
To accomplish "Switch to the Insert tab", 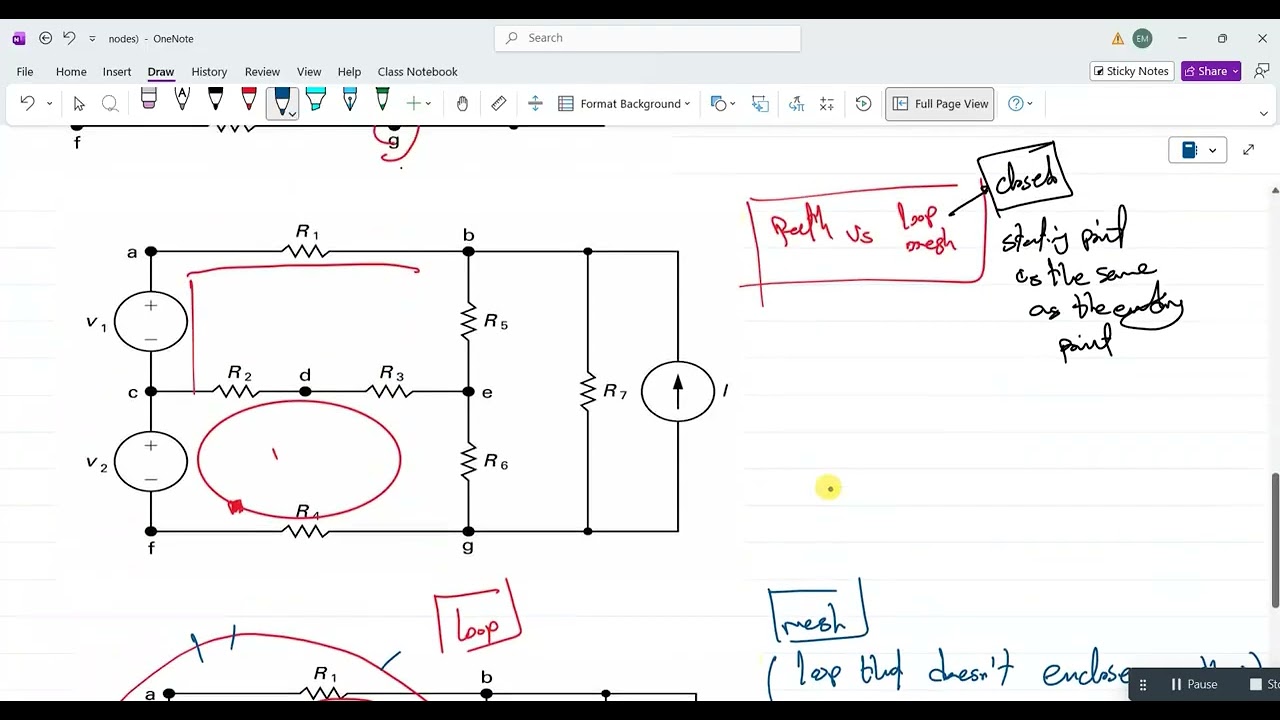I will (x=117, y=72).
